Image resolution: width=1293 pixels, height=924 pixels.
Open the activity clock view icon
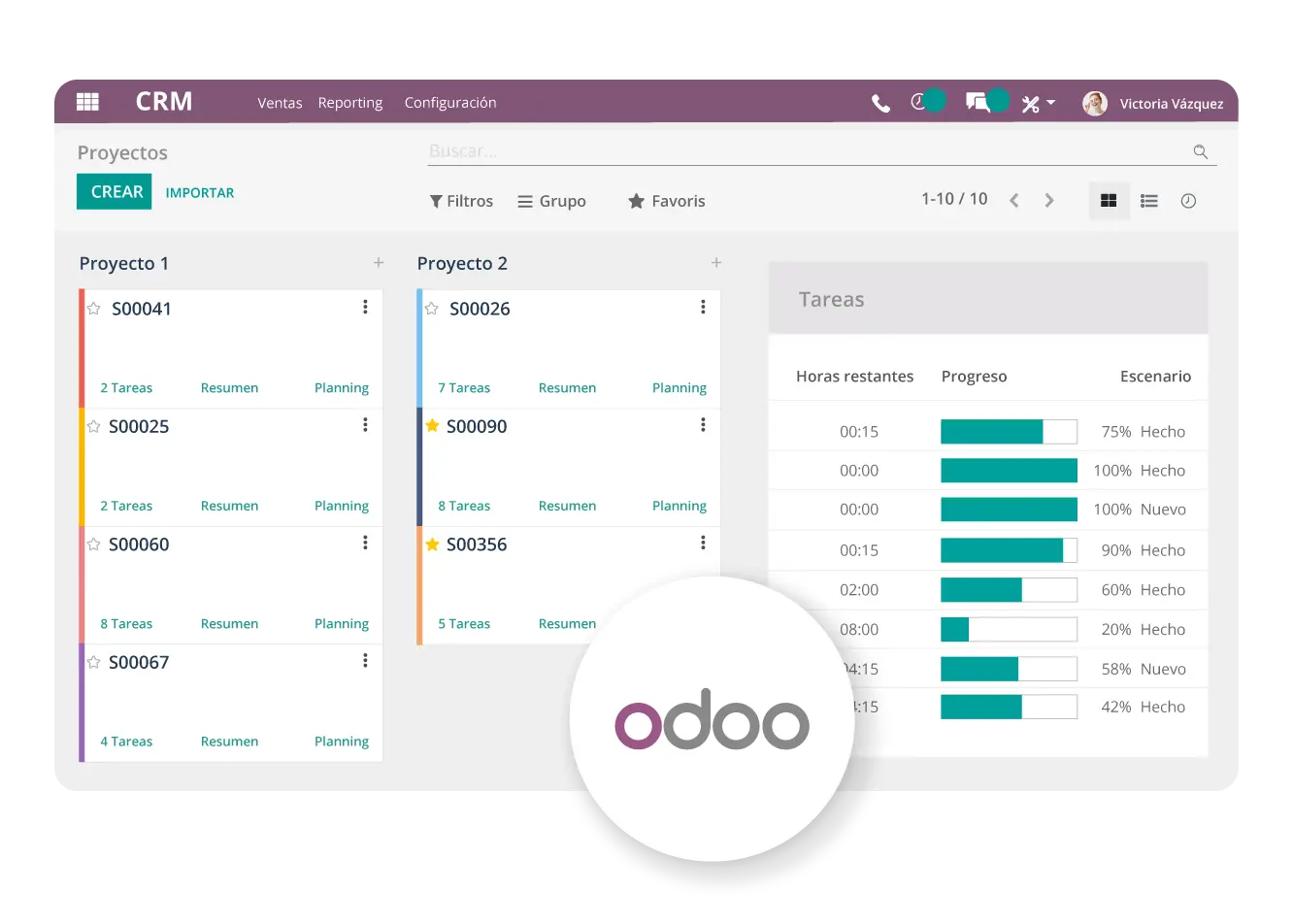(1188, 201)
